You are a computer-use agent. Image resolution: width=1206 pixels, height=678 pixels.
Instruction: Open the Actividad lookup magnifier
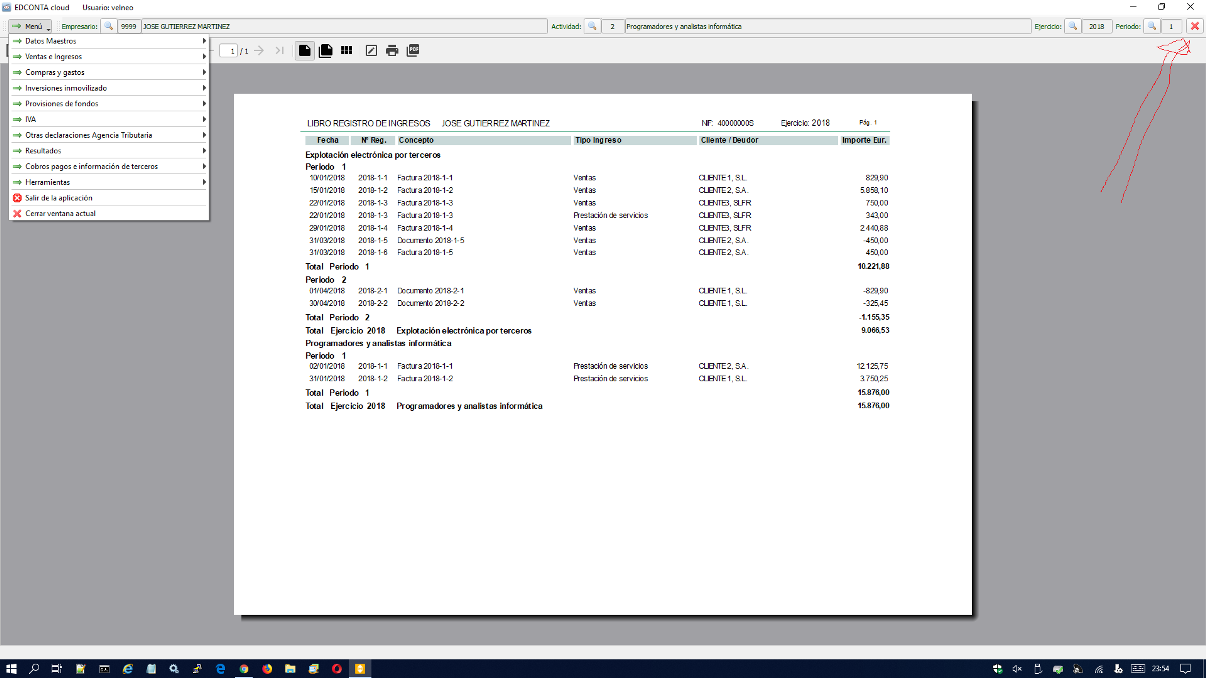pos(592,26)
